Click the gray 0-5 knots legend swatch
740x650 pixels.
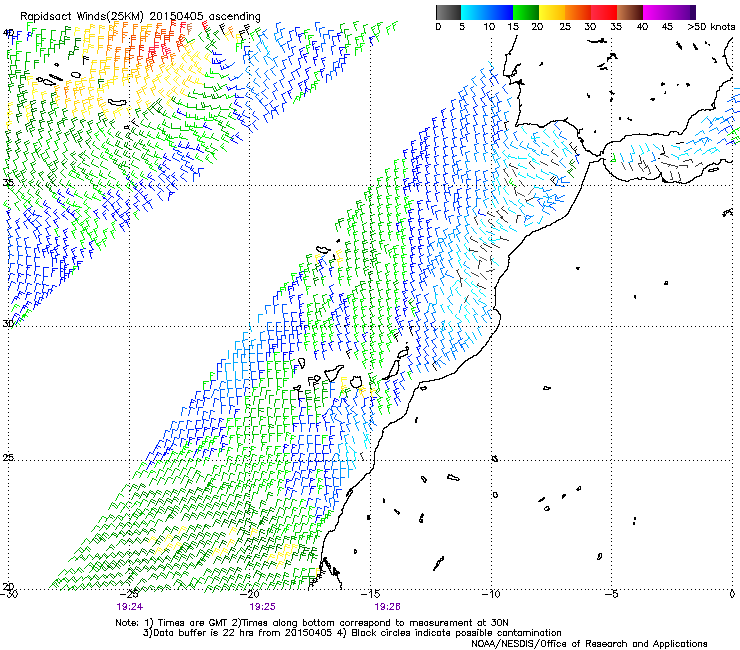(448, 12)
